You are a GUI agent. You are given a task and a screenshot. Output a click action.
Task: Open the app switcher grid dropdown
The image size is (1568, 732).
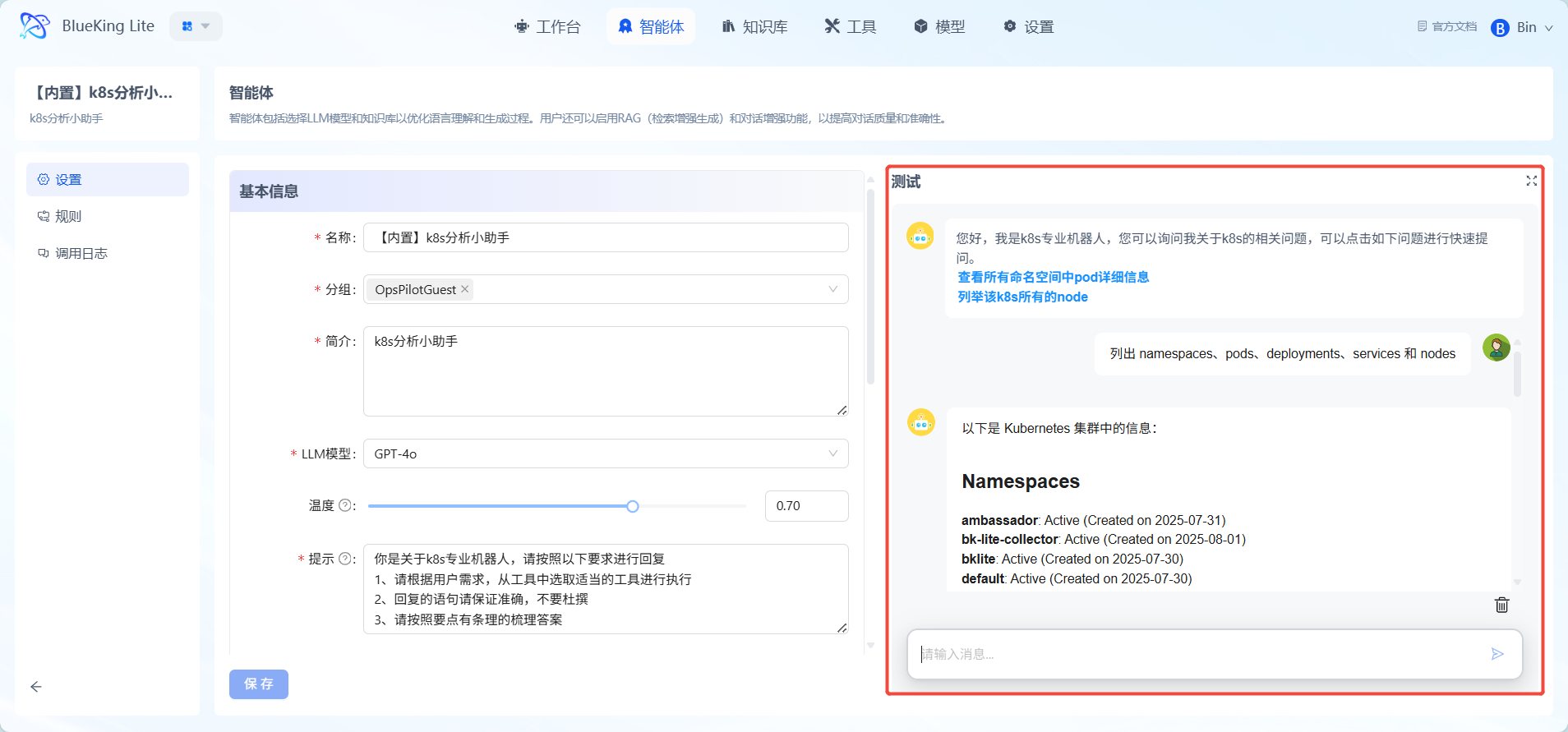(x=196, y=26)
